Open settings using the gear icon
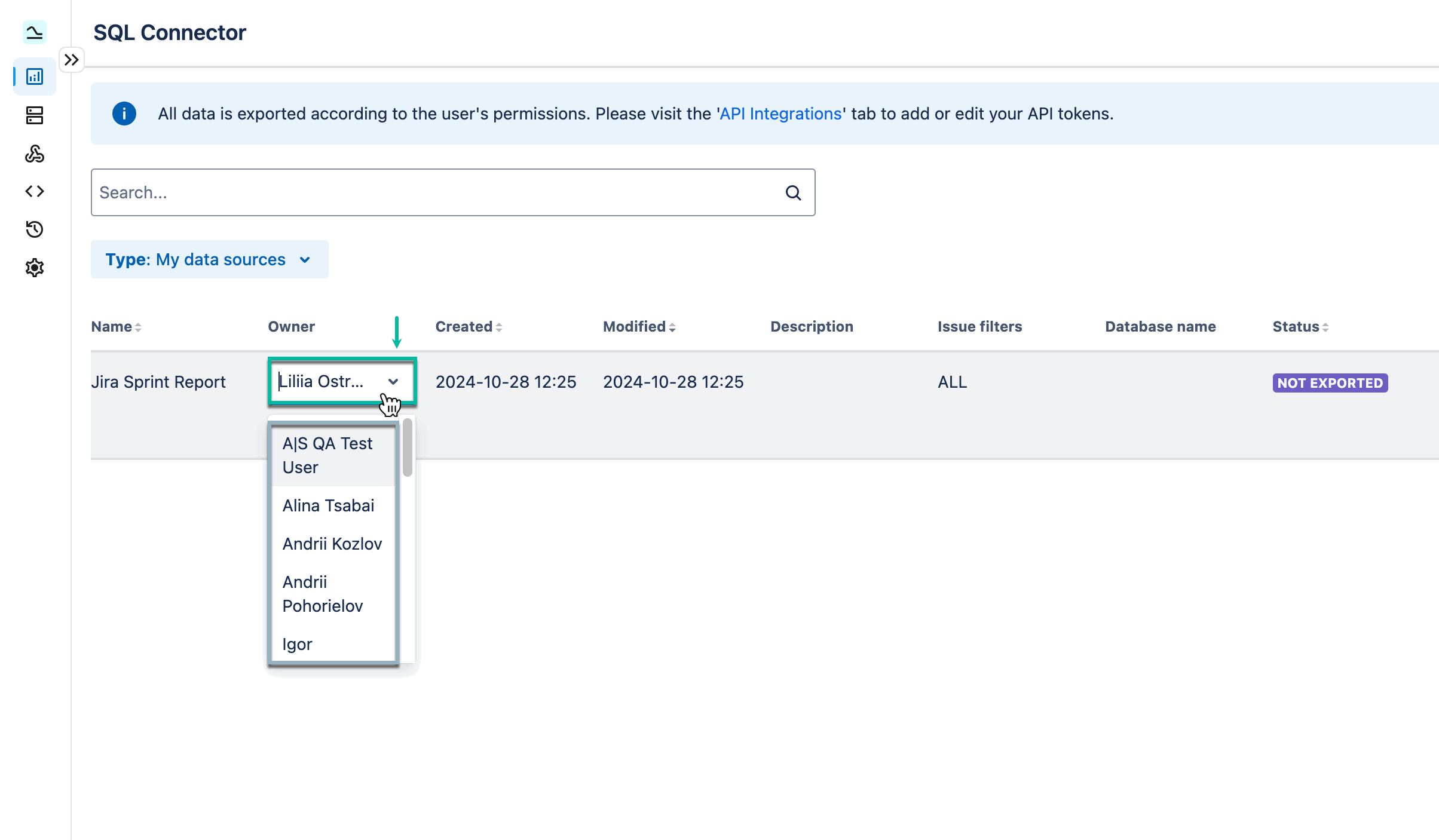This screenshot has width=1439, height=840. tap(34, 267)
